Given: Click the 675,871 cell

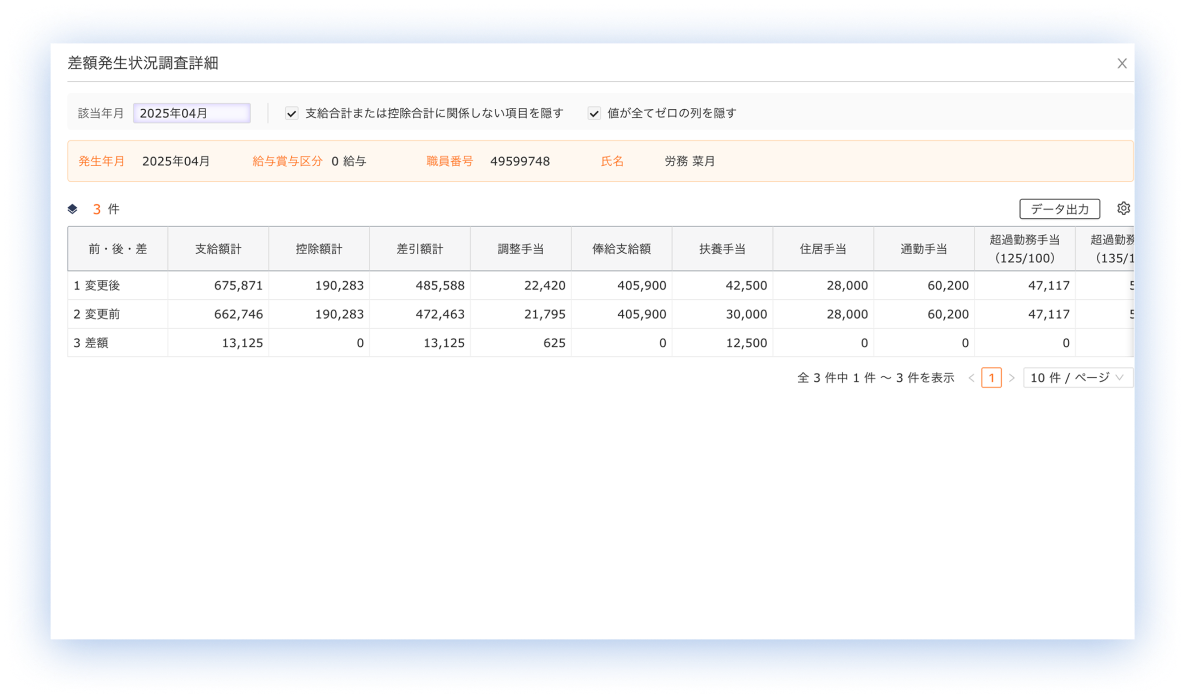Looking at the screenshot, I should 219,286.
